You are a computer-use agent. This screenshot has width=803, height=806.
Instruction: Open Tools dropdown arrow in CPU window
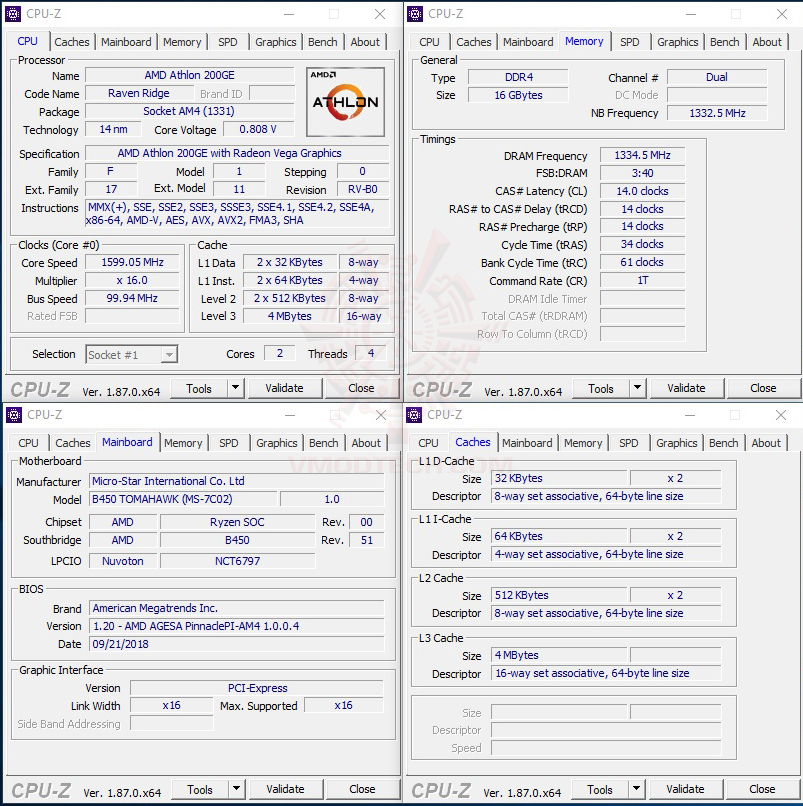(235, 388)
